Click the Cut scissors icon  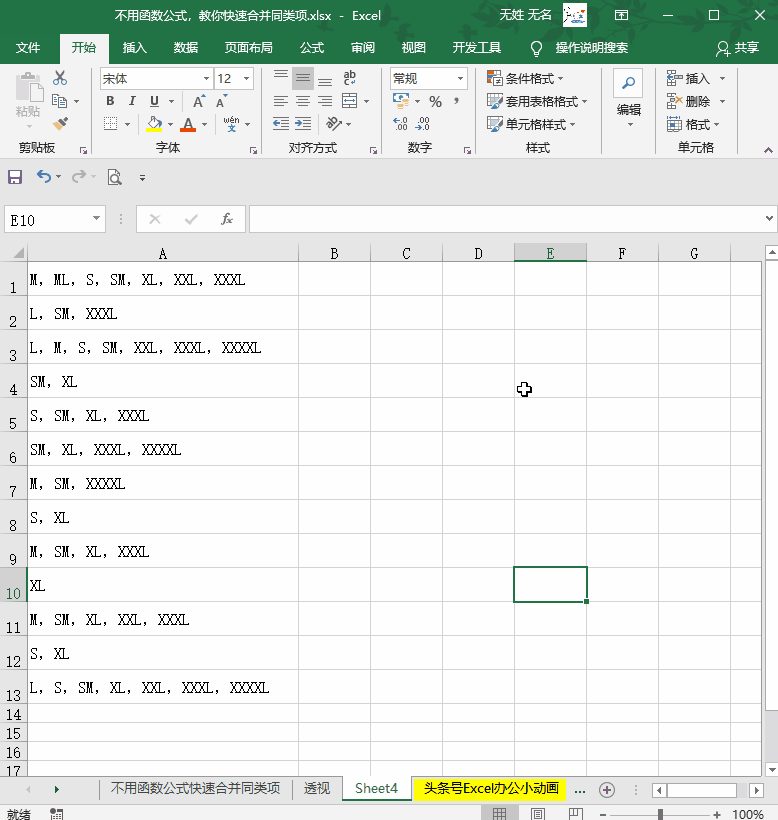60,78
